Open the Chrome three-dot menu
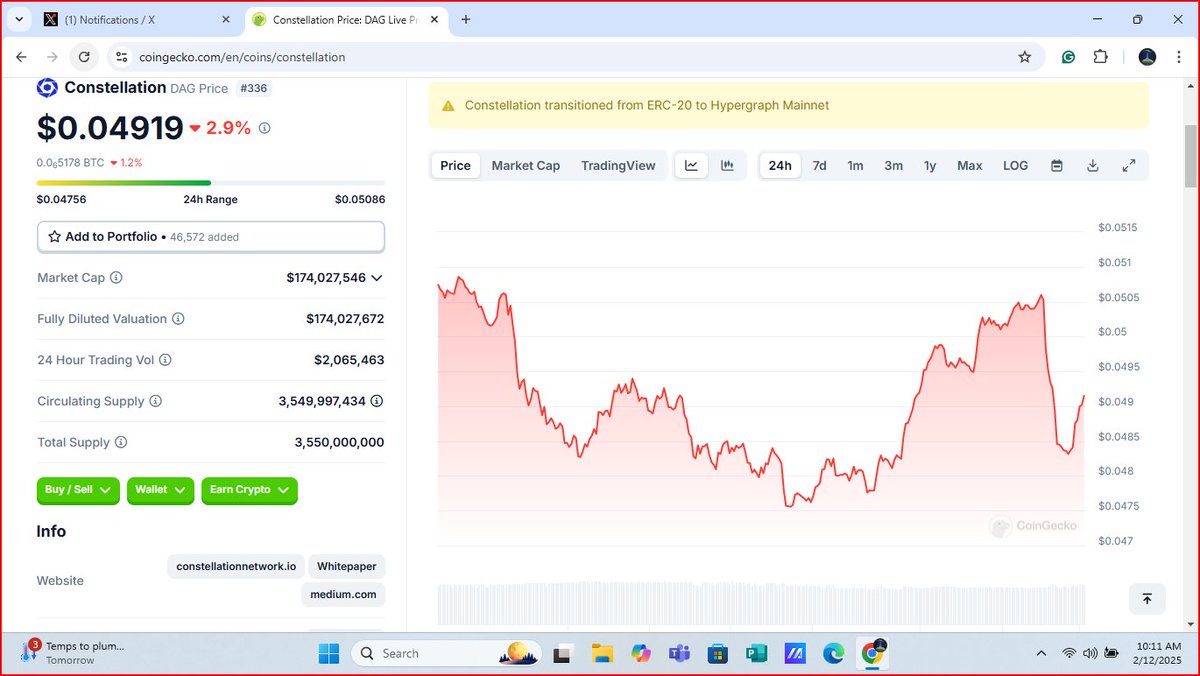The width and height of the screenshot is (1200, 676). point(1178,57)
